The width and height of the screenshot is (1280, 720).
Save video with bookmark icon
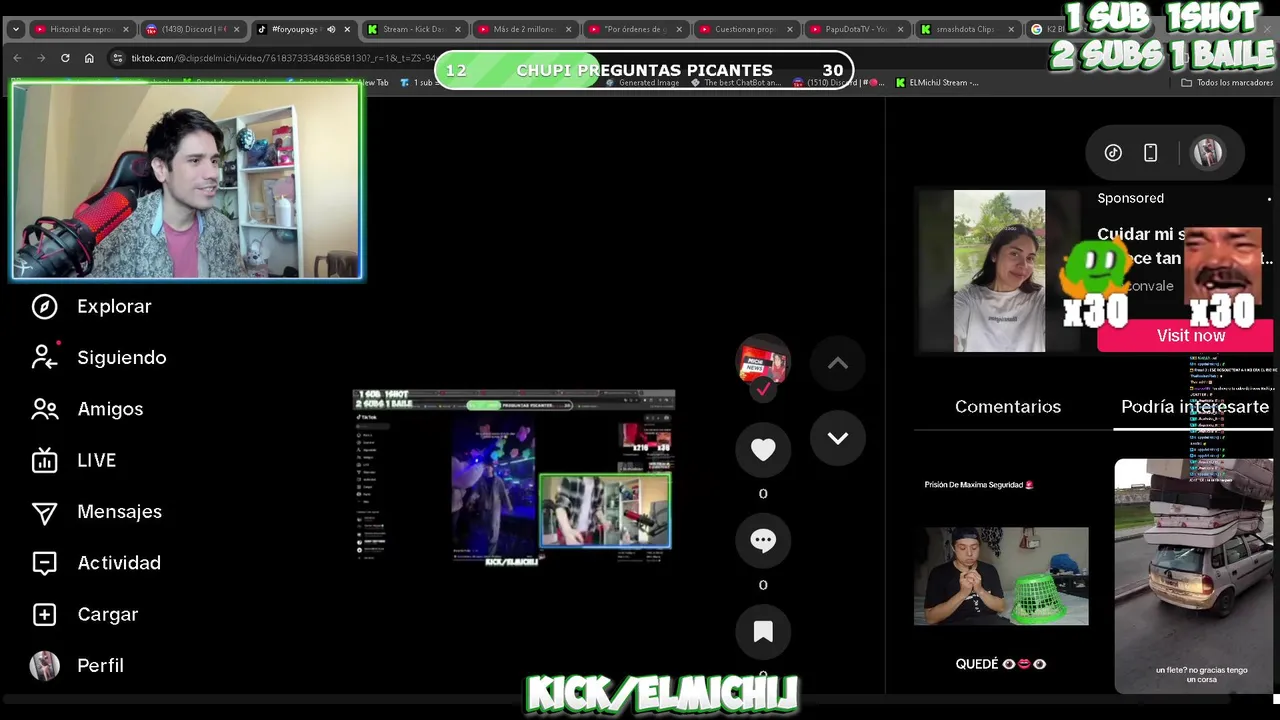[x=763, y=631]
